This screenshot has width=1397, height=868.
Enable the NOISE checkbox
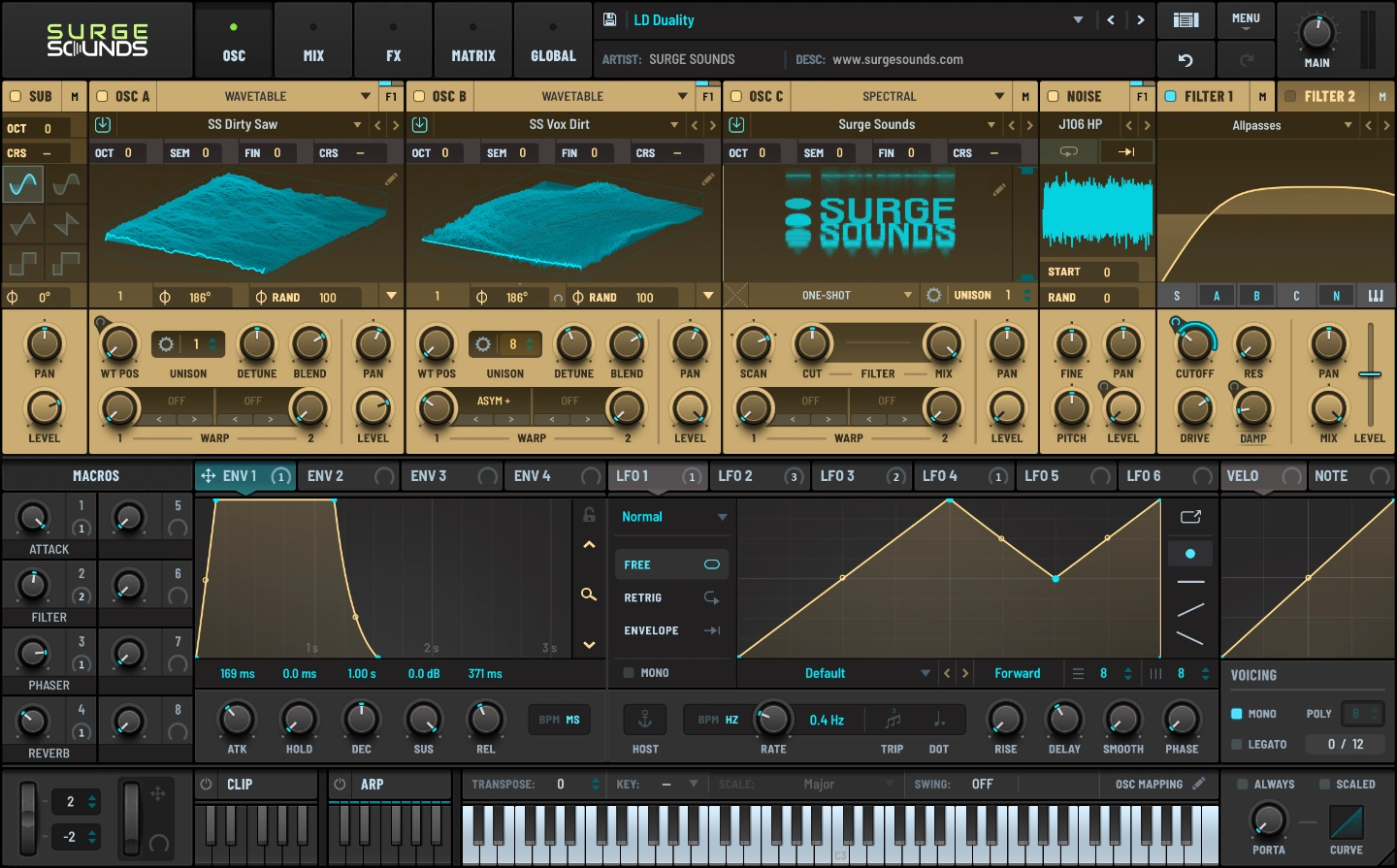[1053, 96]
